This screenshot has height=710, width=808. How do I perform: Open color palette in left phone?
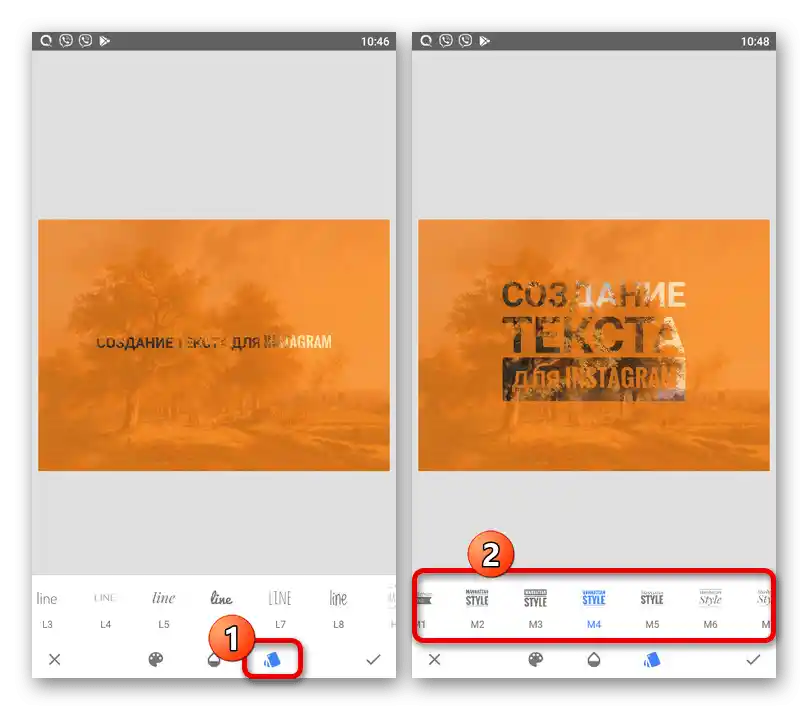click(156, 660)
